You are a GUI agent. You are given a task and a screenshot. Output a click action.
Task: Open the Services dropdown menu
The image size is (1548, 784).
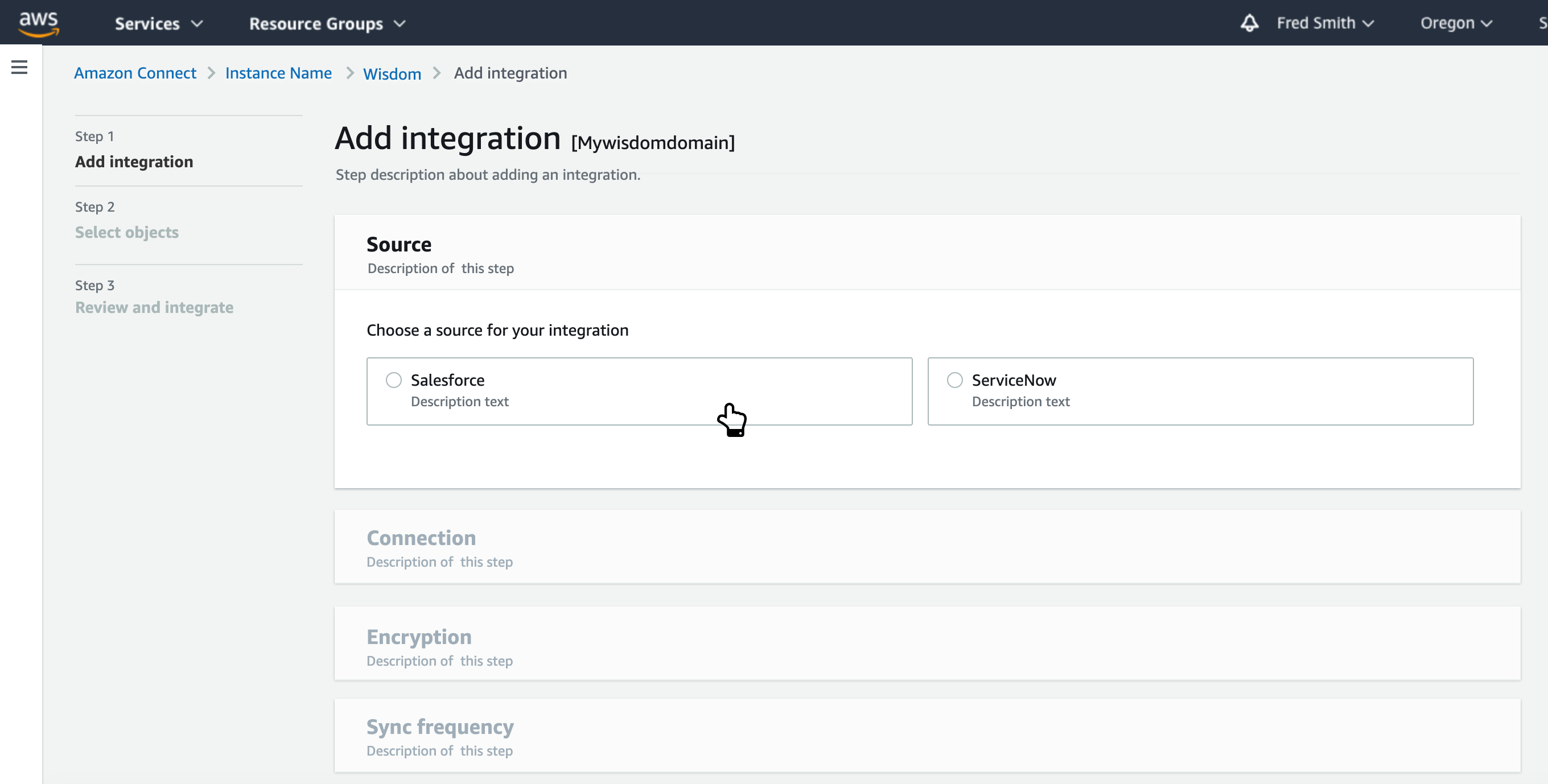(147, 23)
